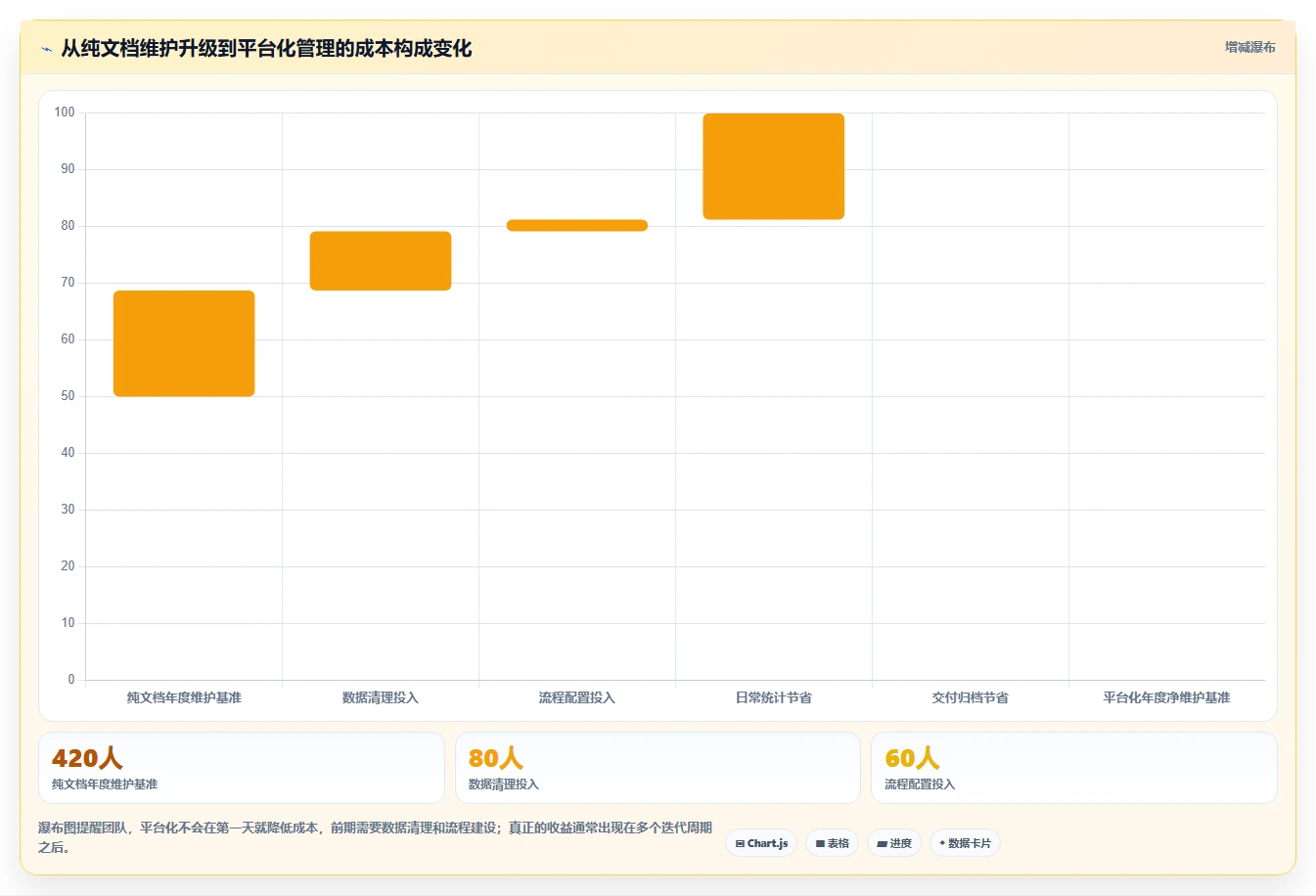The image size is (1316, 896).
Task: Click the footnote paragraph starting 瀑布图提醒团队
Action: coord(375,837)
